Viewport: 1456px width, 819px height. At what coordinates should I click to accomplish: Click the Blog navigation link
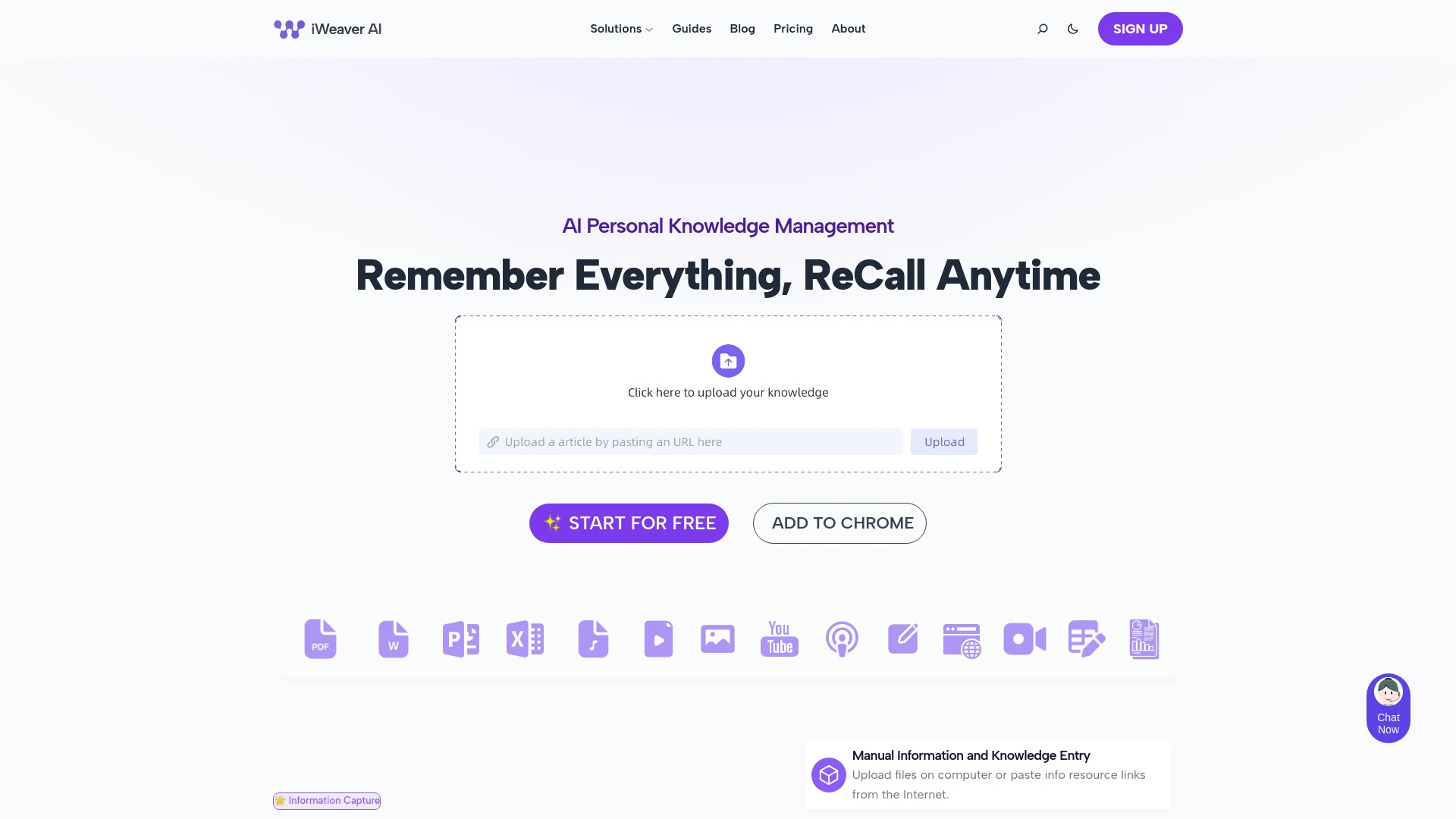pyautogui.click(x=742, y=28)
